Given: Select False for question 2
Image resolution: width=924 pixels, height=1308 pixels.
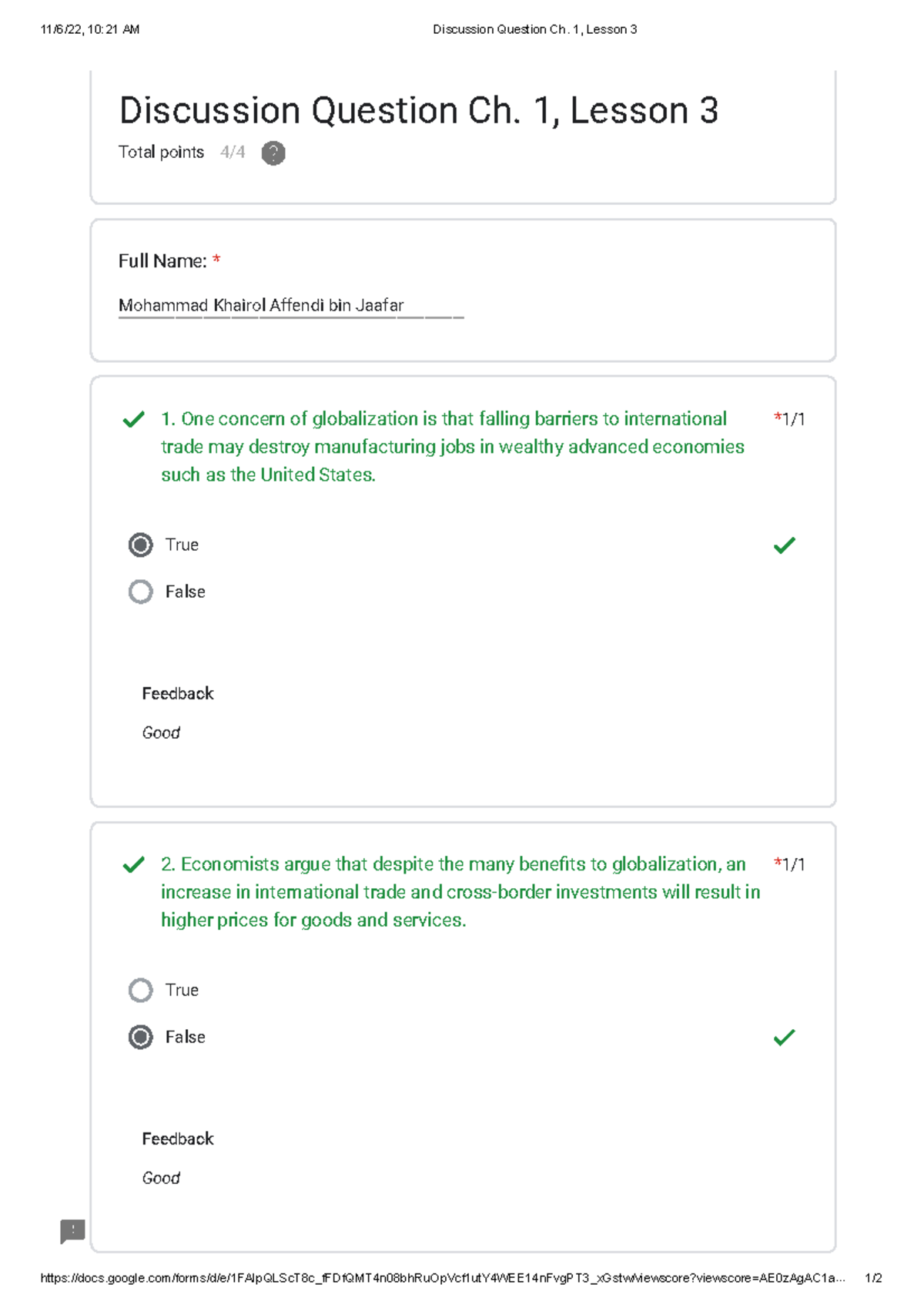Looking at the screenshot, I should click(x=139, y=1038).
